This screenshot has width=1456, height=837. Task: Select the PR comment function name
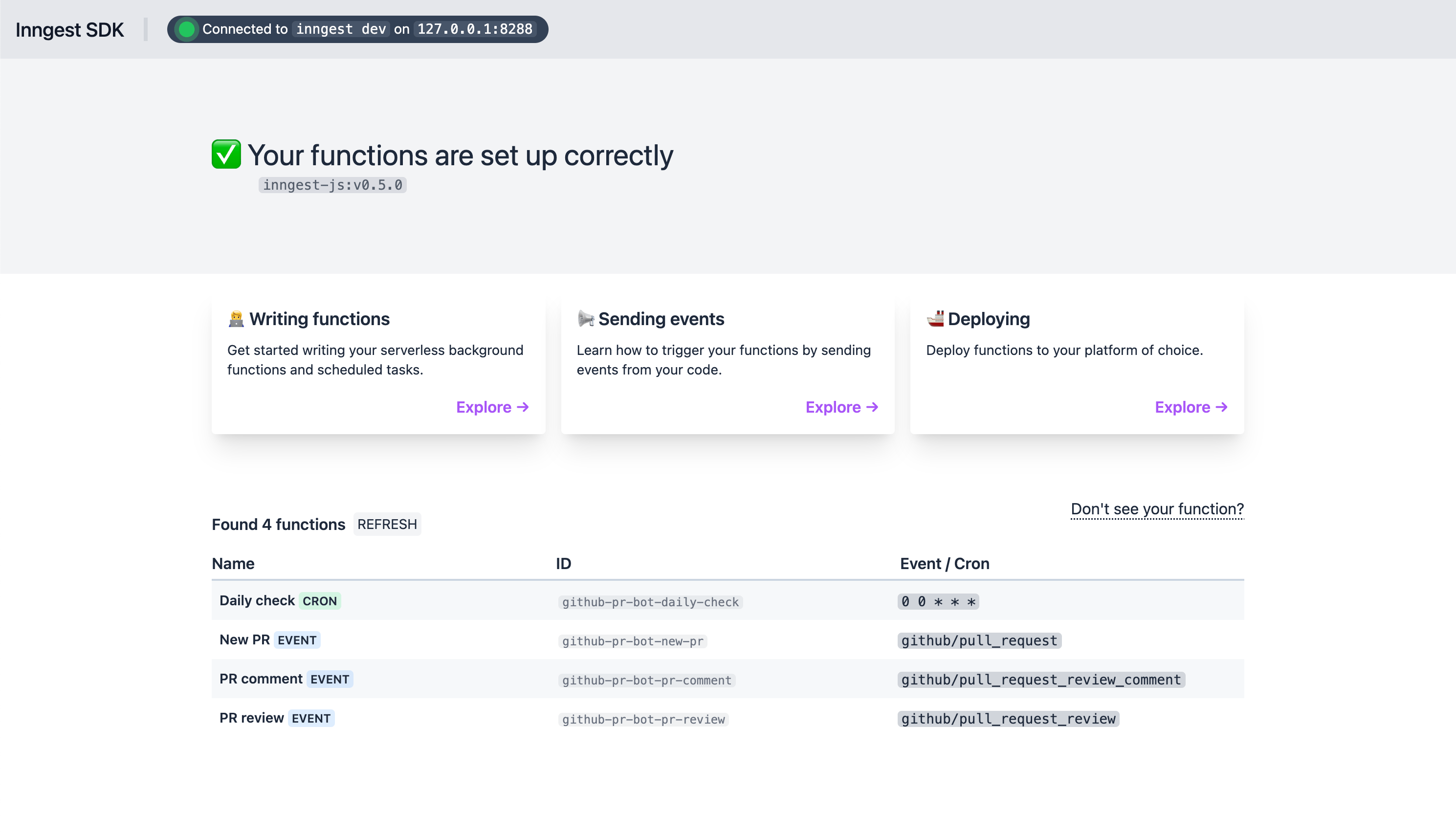261,679
